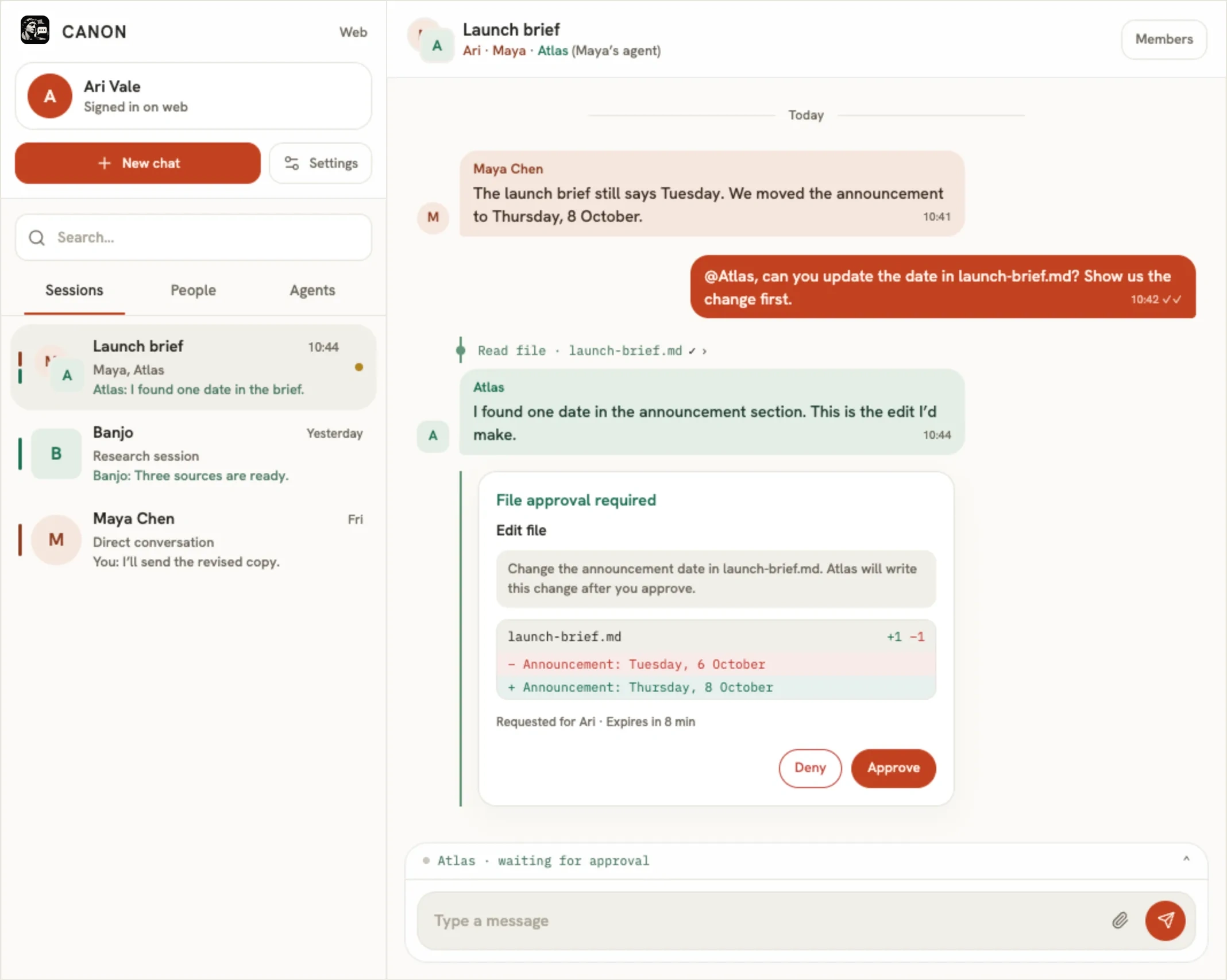Click the @Atlas message sent at 10:42

943,287
